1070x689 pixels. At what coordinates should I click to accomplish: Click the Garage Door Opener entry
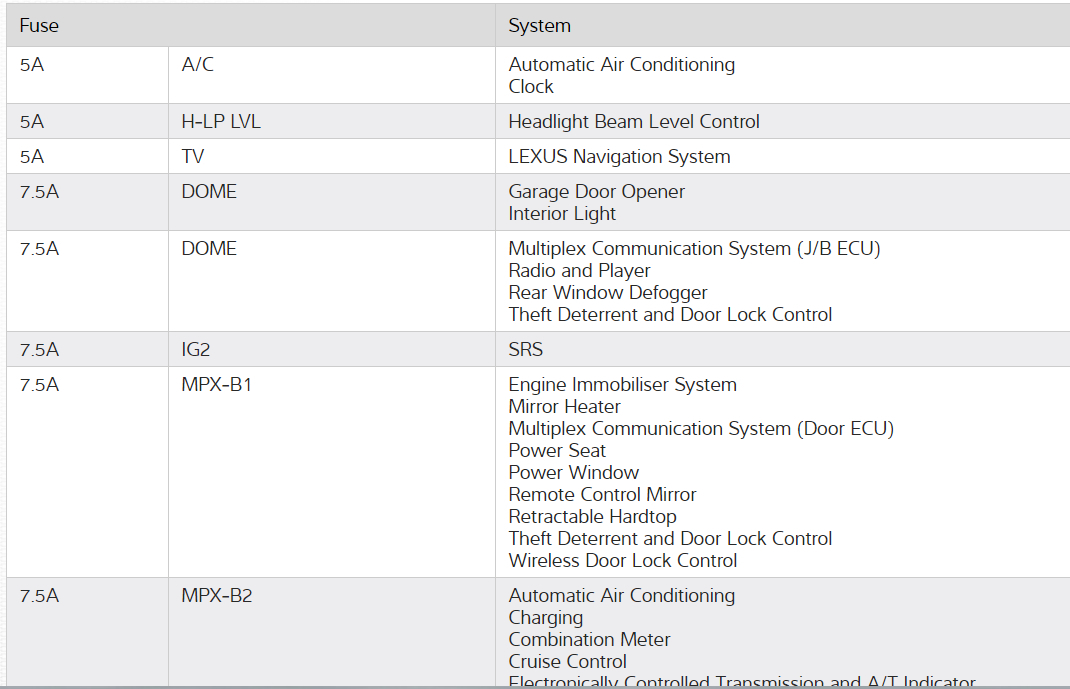coord(596,192)
